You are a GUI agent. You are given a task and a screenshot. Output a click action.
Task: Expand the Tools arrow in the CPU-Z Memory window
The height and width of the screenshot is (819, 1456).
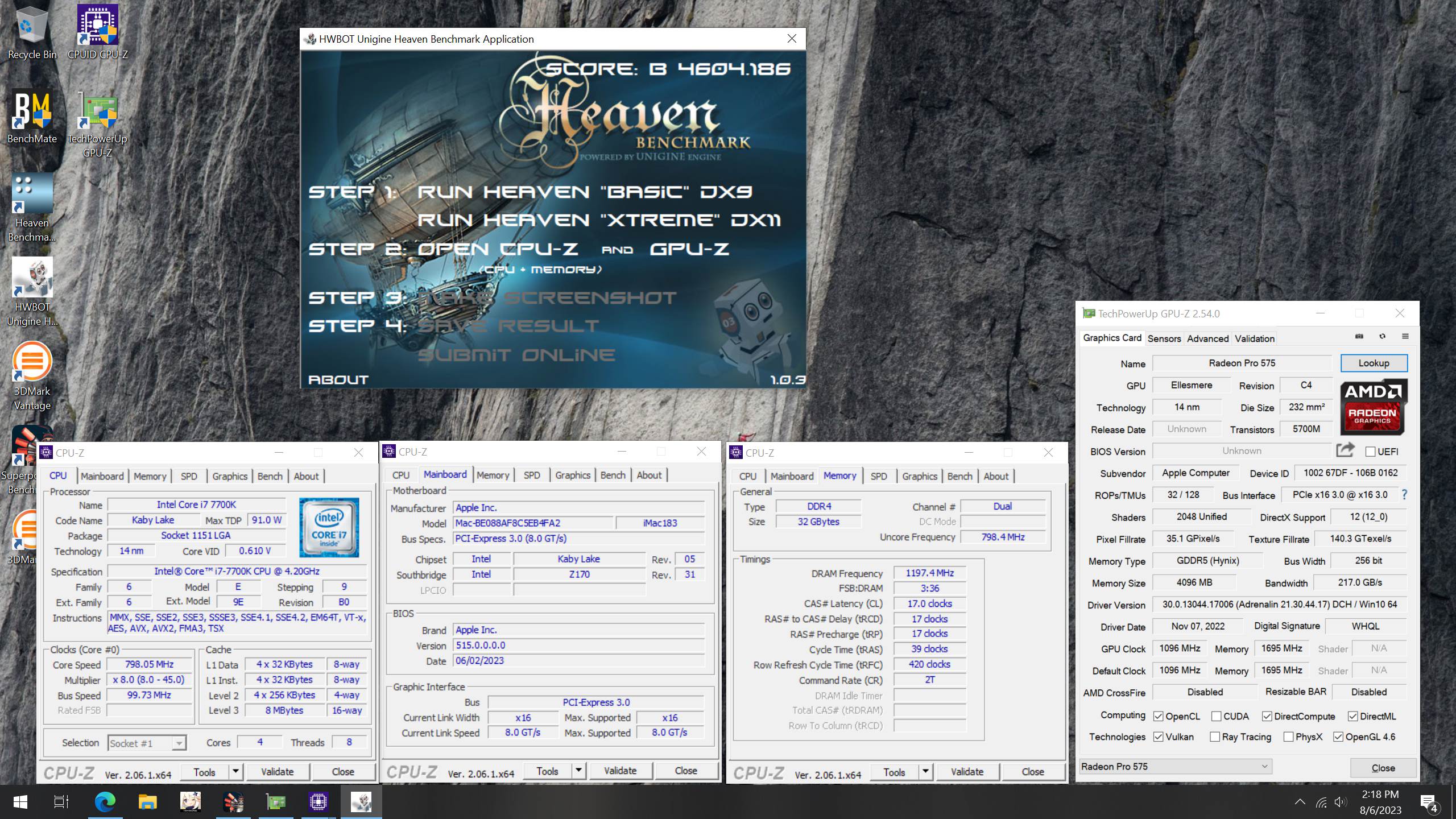click(x=925, y=772)
